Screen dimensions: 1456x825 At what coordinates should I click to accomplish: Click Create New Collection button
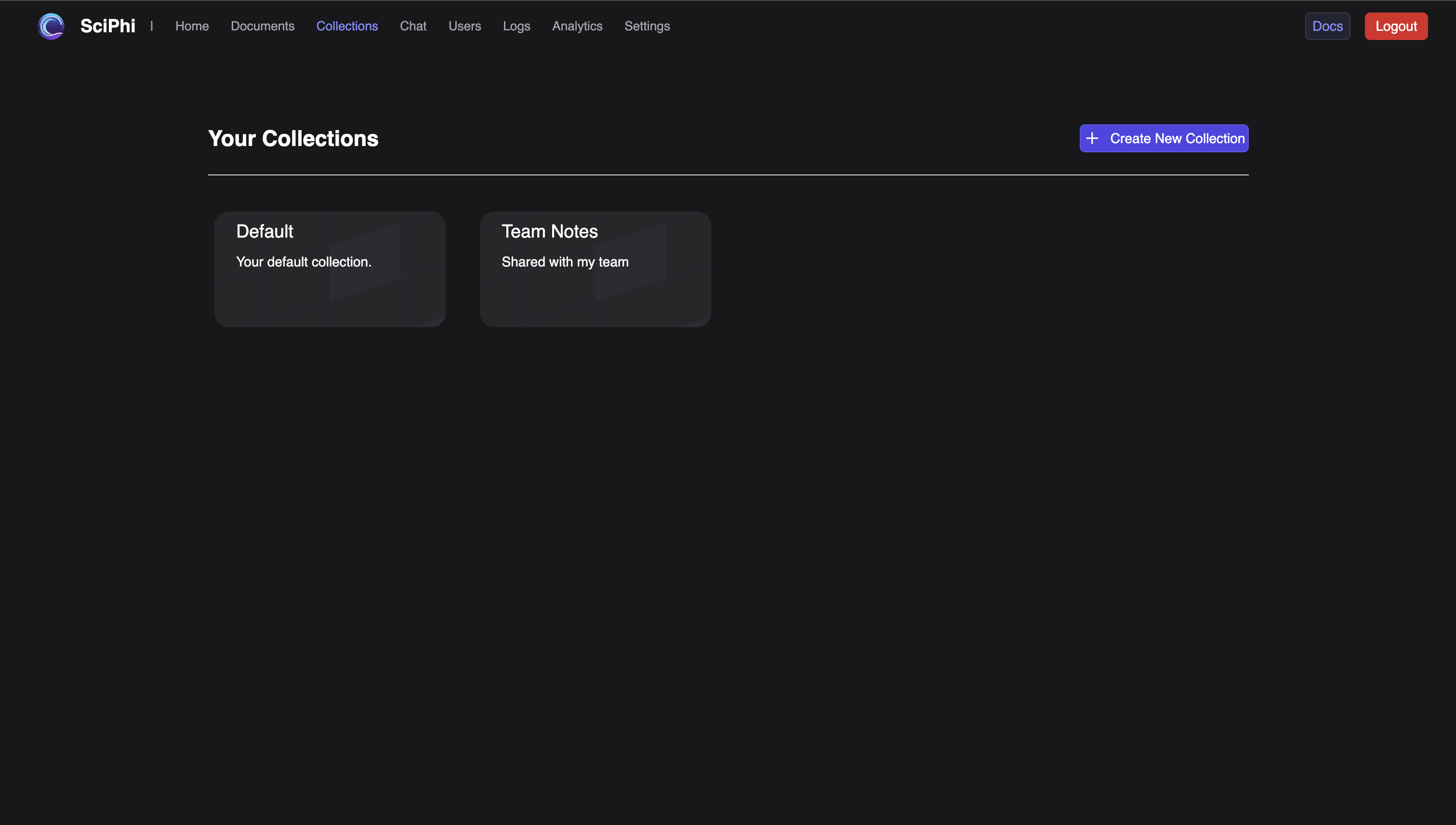pos(1164,138)
